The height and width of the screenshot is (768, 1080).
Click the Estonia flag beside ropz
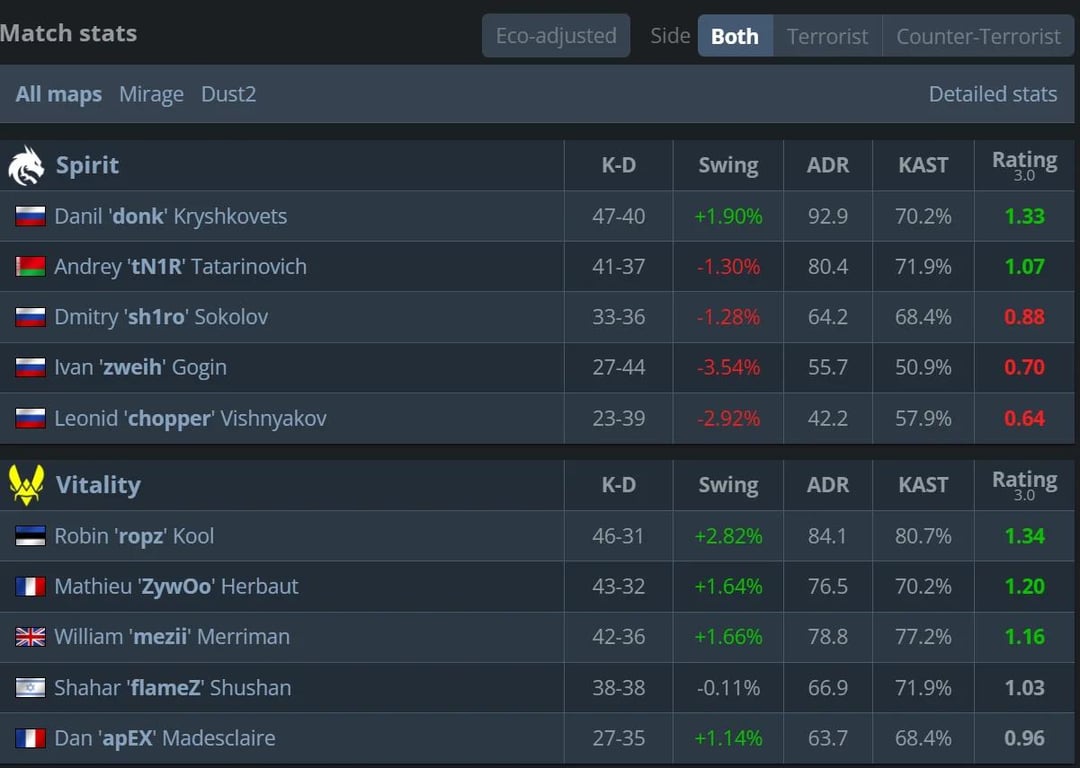coord(30,536)
